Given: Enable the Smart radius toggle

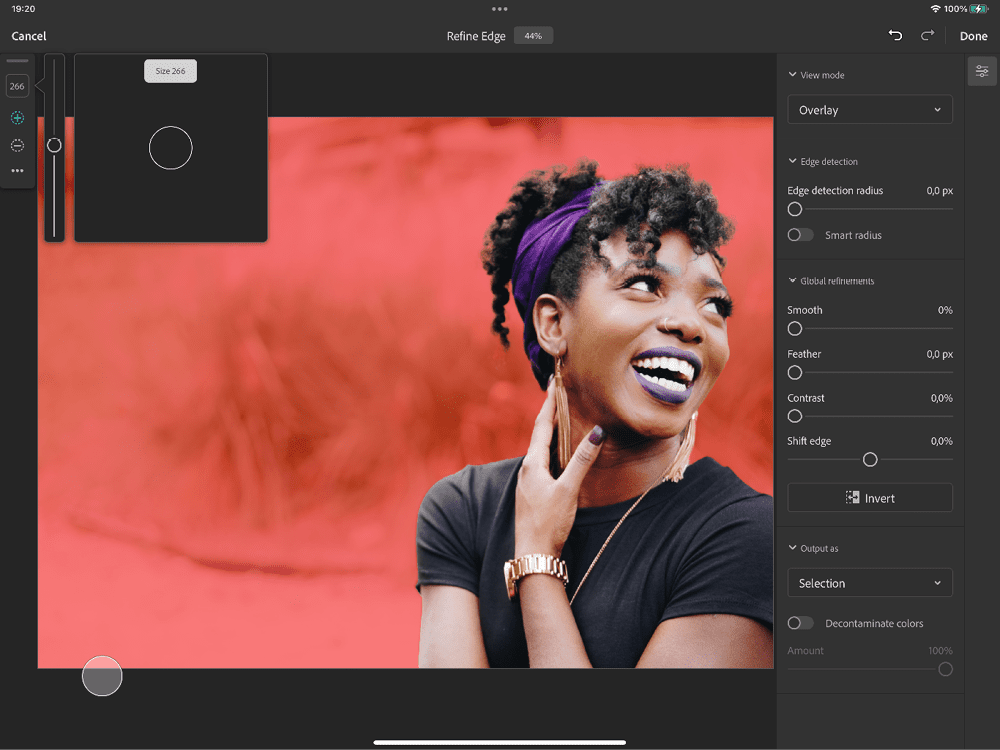Looking at the screenshot, I should (x=800, y=235).
